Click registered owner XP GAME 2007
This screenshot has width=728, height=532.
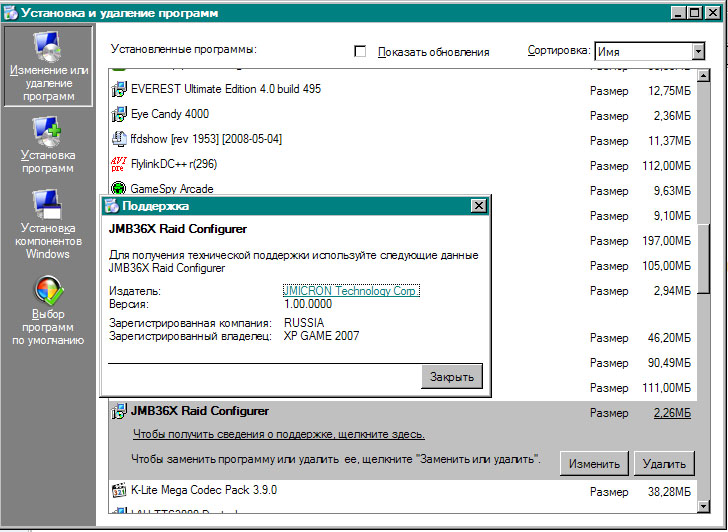click(x=321, y=336)
